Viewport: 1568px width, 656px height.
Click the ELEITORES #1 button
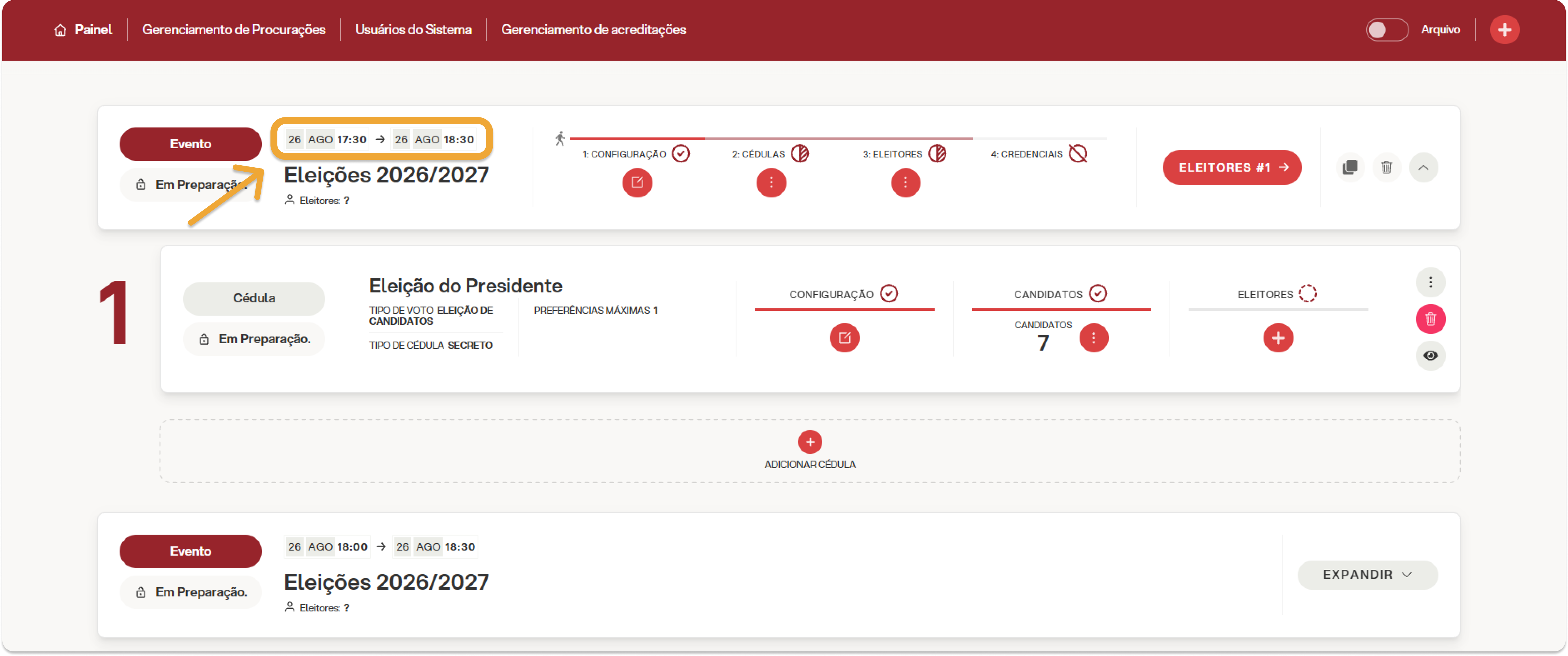point(1232,168)
